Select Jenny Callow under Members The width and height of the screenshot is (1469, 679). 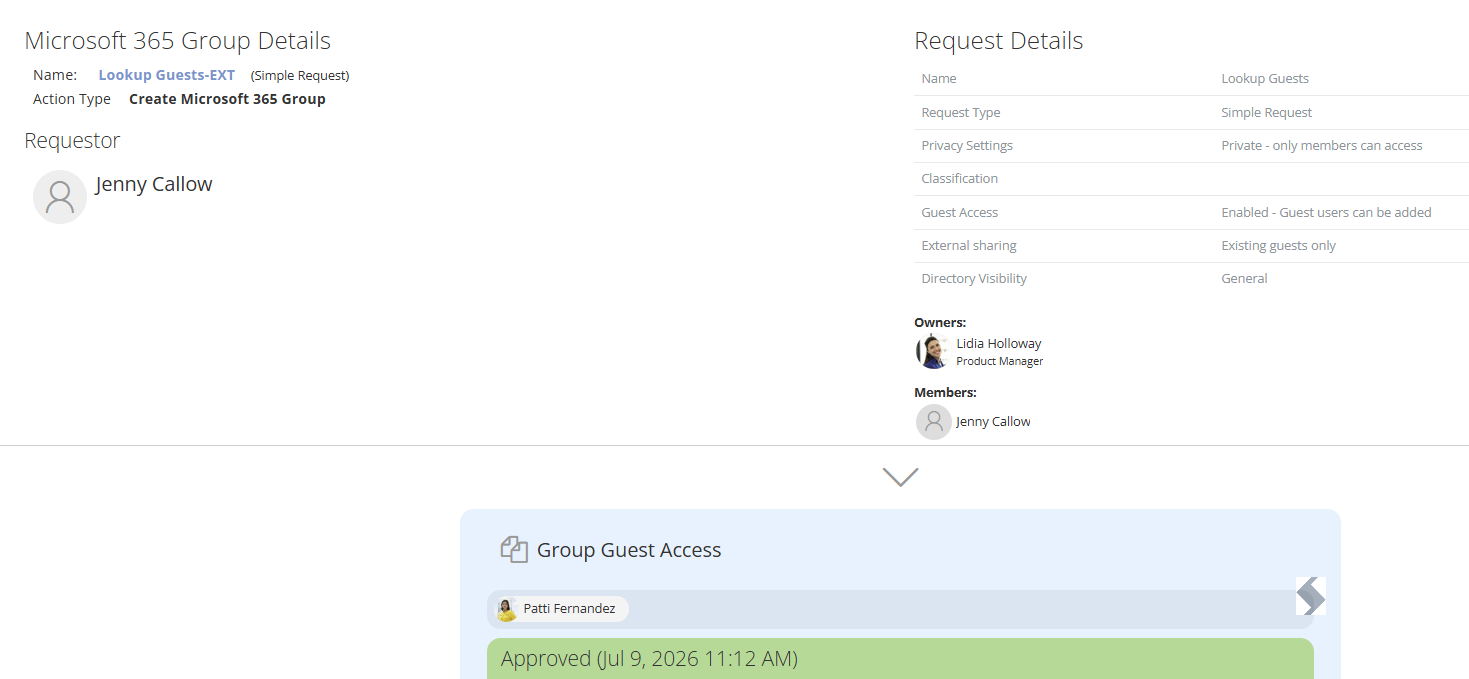click(x=993, y=421)
